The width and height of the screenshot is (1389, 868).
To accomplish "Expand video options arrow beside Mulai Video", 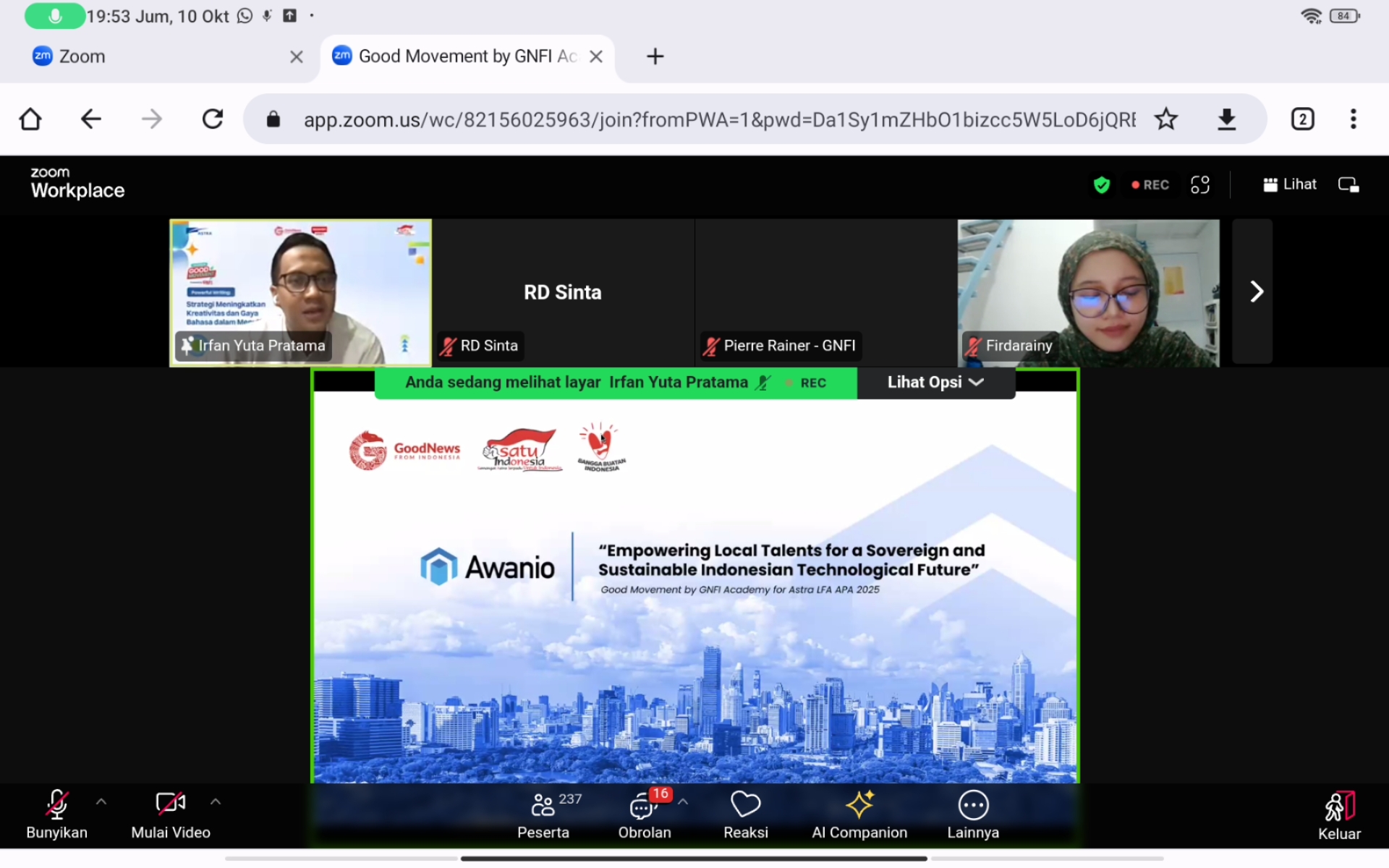I will tap(216, 801).
